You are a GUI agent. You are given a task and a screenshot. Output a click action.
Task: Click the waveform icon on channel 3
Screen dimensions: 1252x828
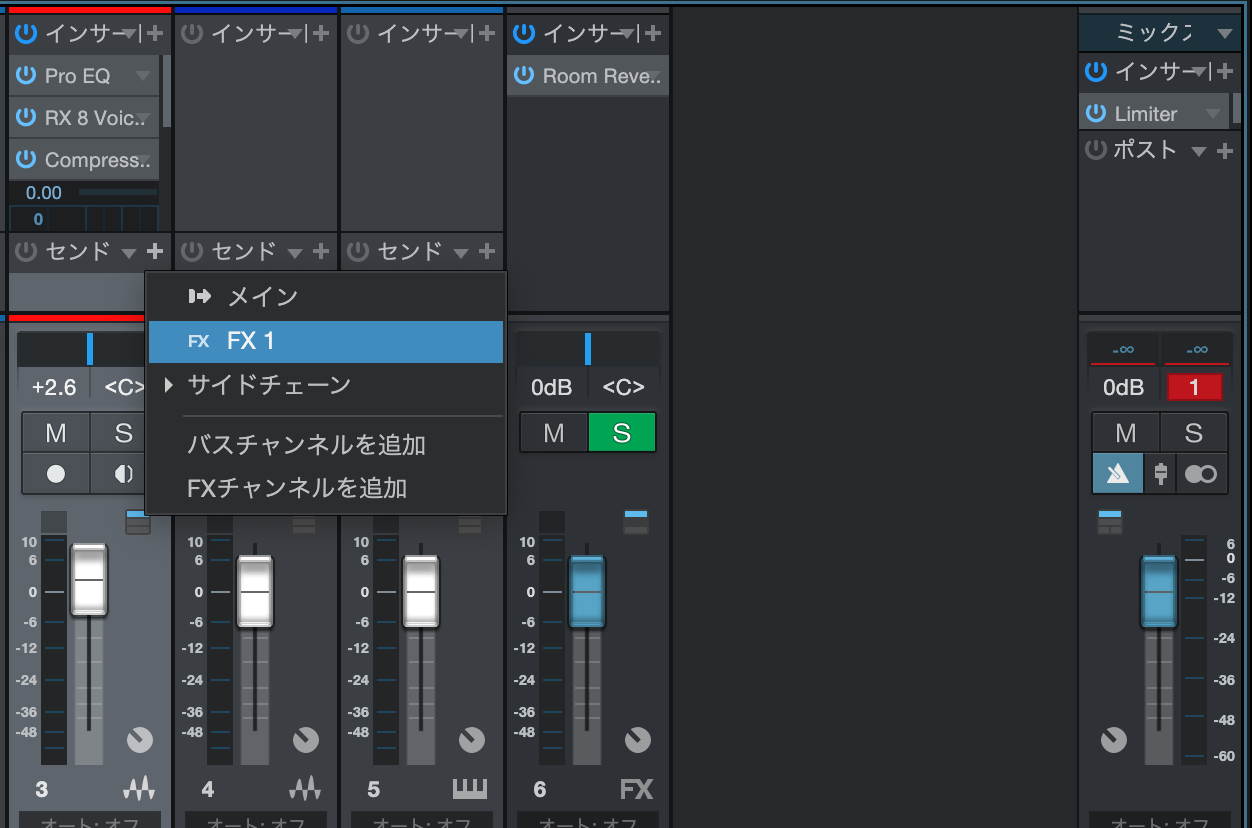click(x=140, y=789)
